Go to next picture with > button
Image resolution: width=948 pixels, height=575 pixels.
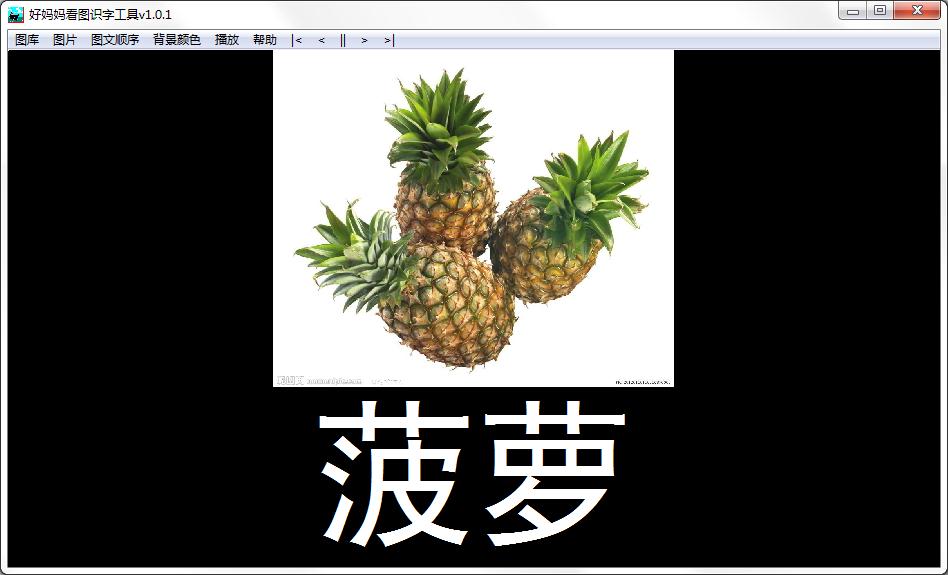(x=364, y=40)
